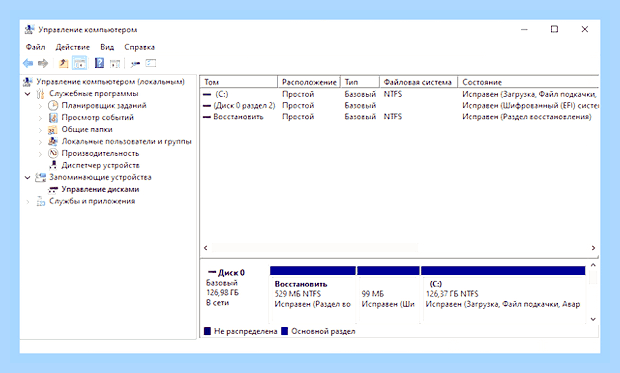This screenshot has height=373, width=620.
Task: Click the Службы и приложения icon
Action: (x=40, y=201)
